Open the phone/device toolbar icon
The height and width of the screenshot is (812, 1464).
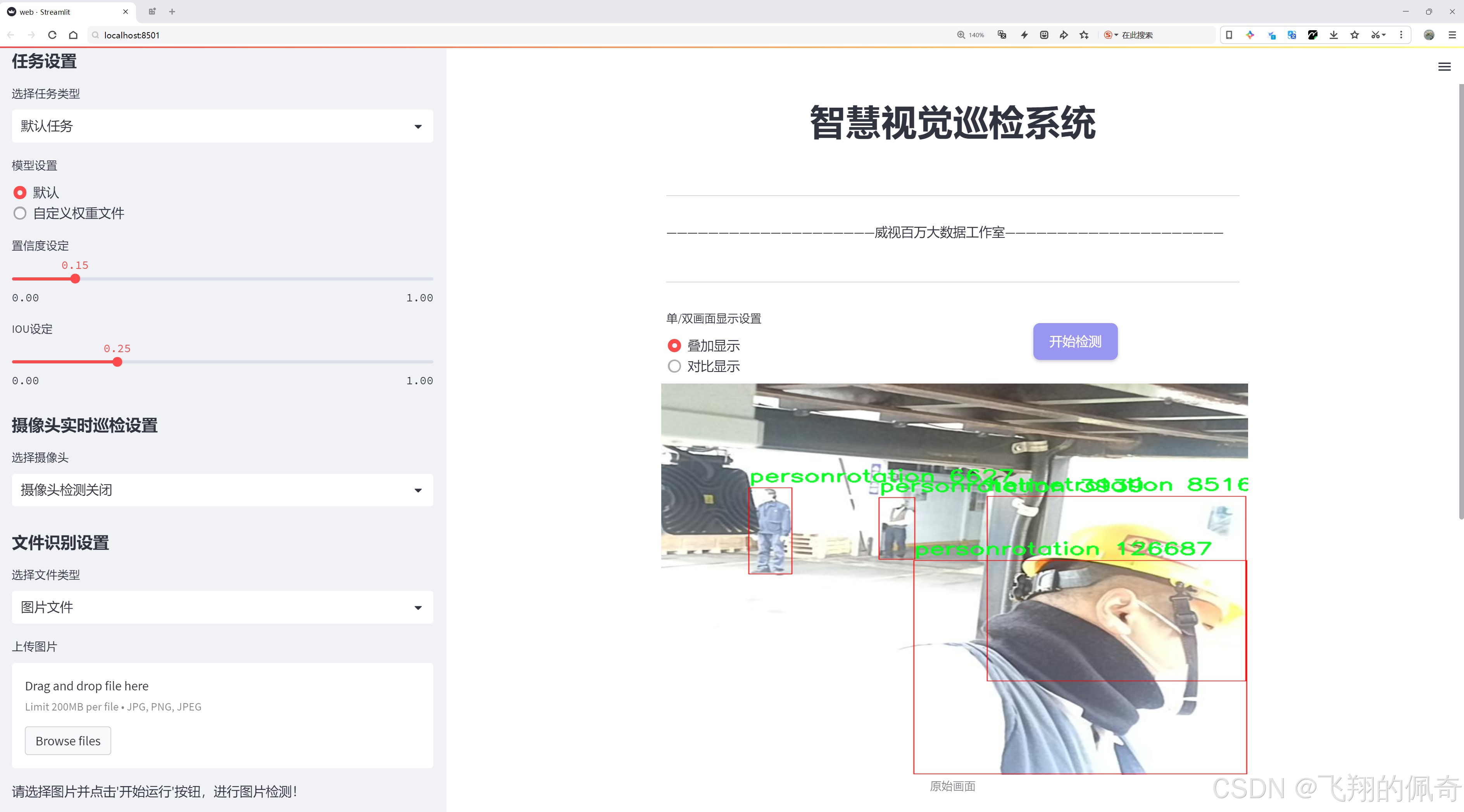[1229, 34]
